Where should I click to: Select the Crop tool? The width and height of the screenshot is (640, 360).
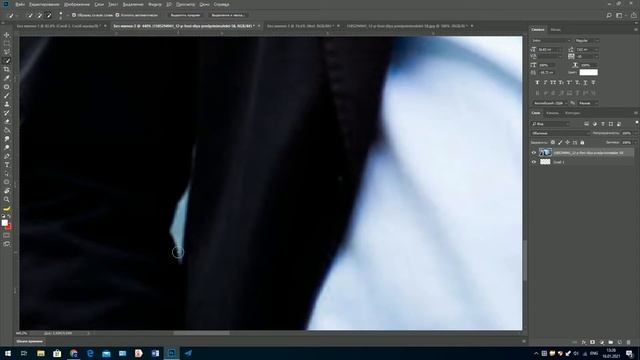tap(7, 69)
